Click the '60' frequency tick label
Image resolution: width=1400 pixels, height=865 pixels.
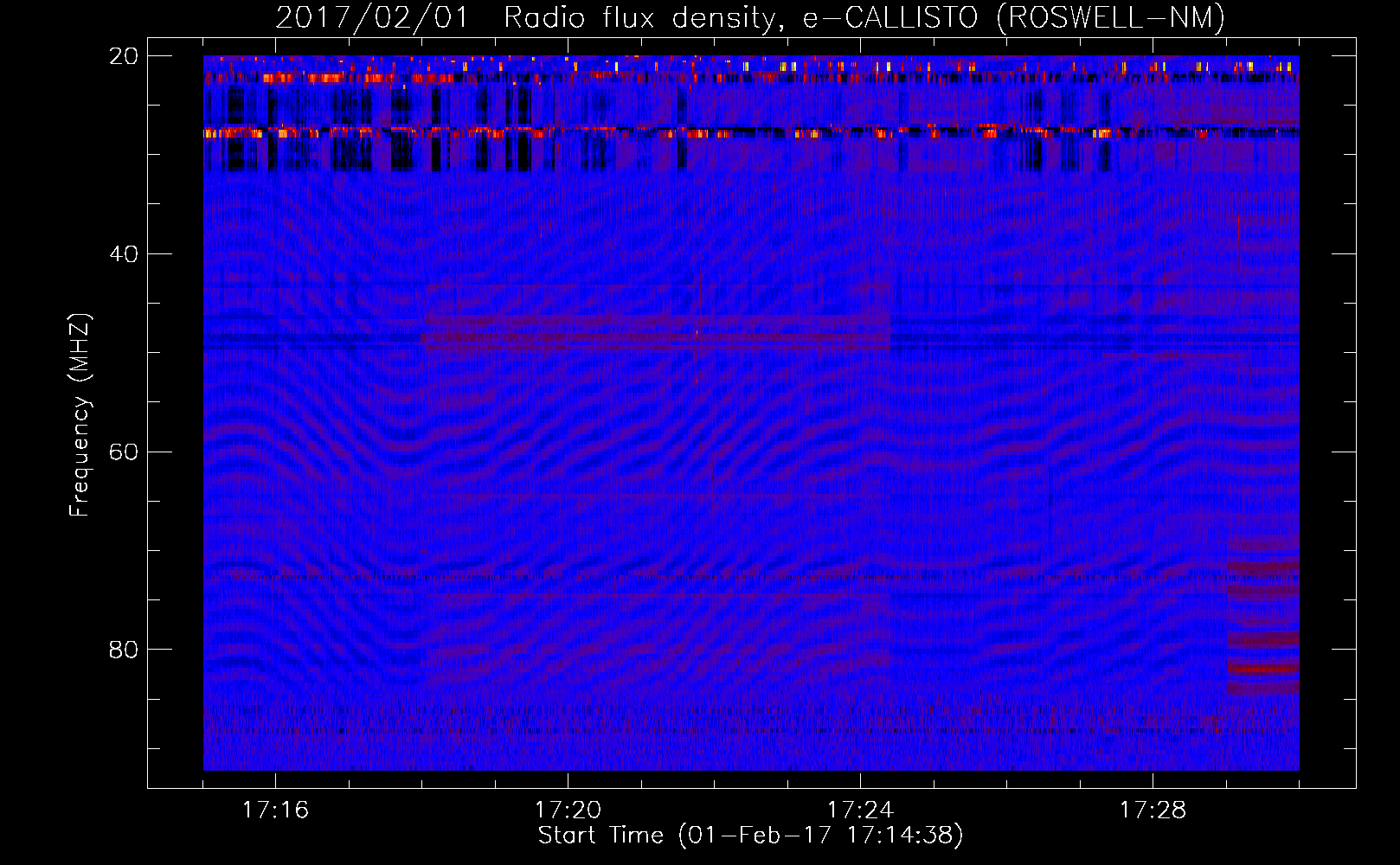pos(124,452)
